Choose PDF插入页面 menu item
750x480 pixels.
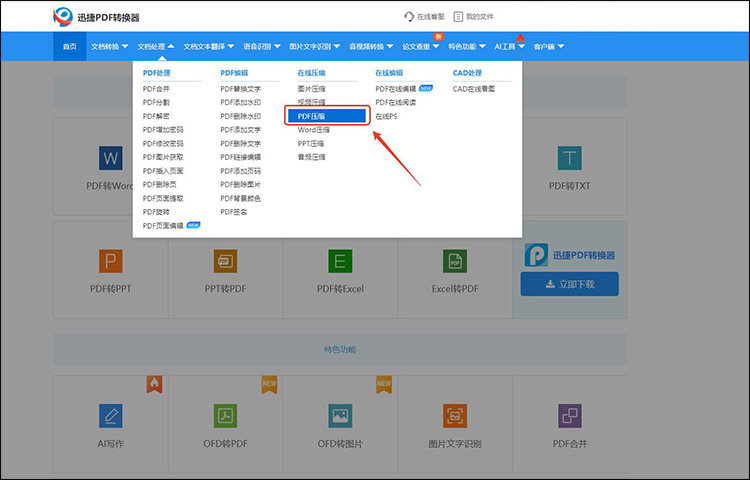[163, 171]
